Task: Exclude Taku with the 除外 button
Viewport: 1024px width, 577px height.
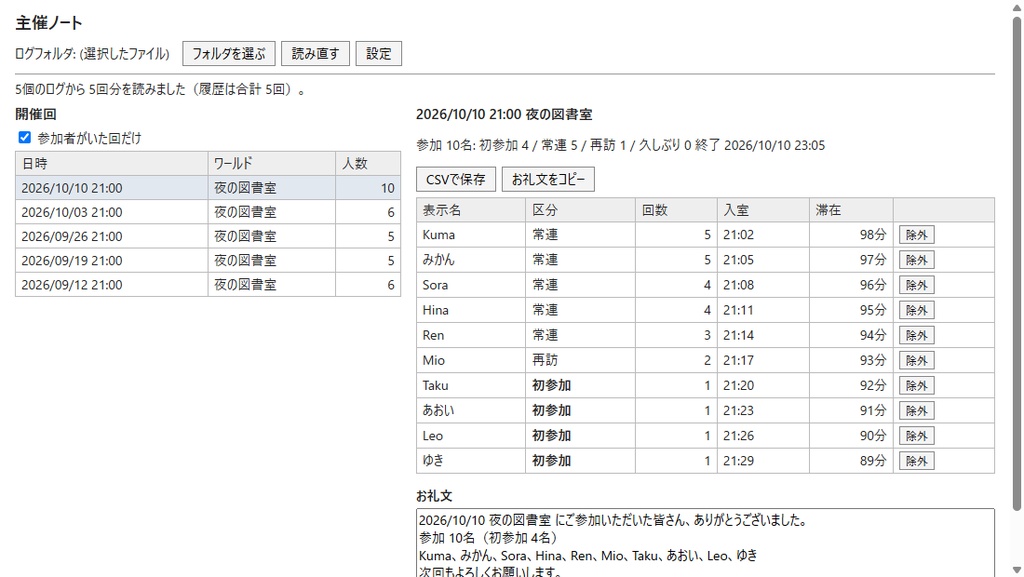Action: pyautogui.click(x=916, y=386)
